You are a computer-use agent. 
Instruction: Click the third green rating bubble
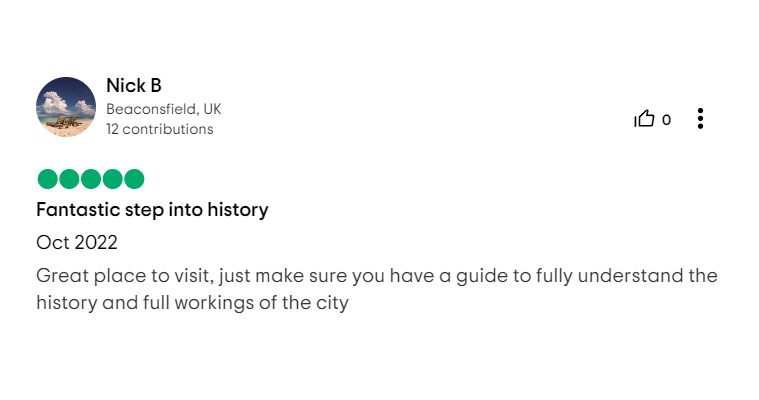coord(91,179)
